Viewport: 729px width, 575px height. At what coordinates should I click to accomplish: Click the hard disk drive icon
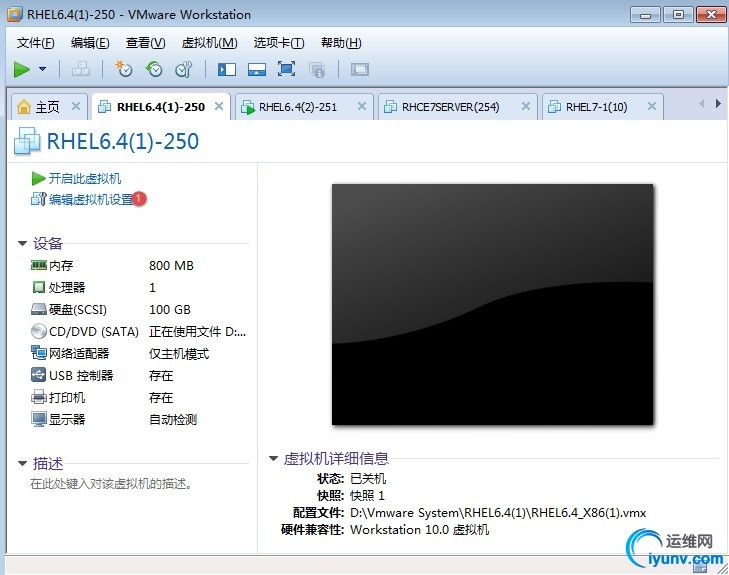39,309
